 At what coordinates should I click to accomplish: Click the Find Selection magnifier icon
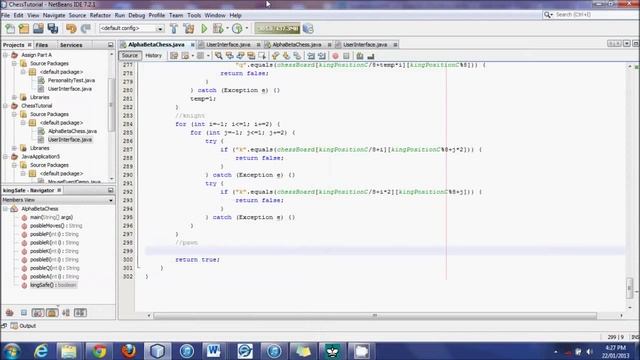219,56
